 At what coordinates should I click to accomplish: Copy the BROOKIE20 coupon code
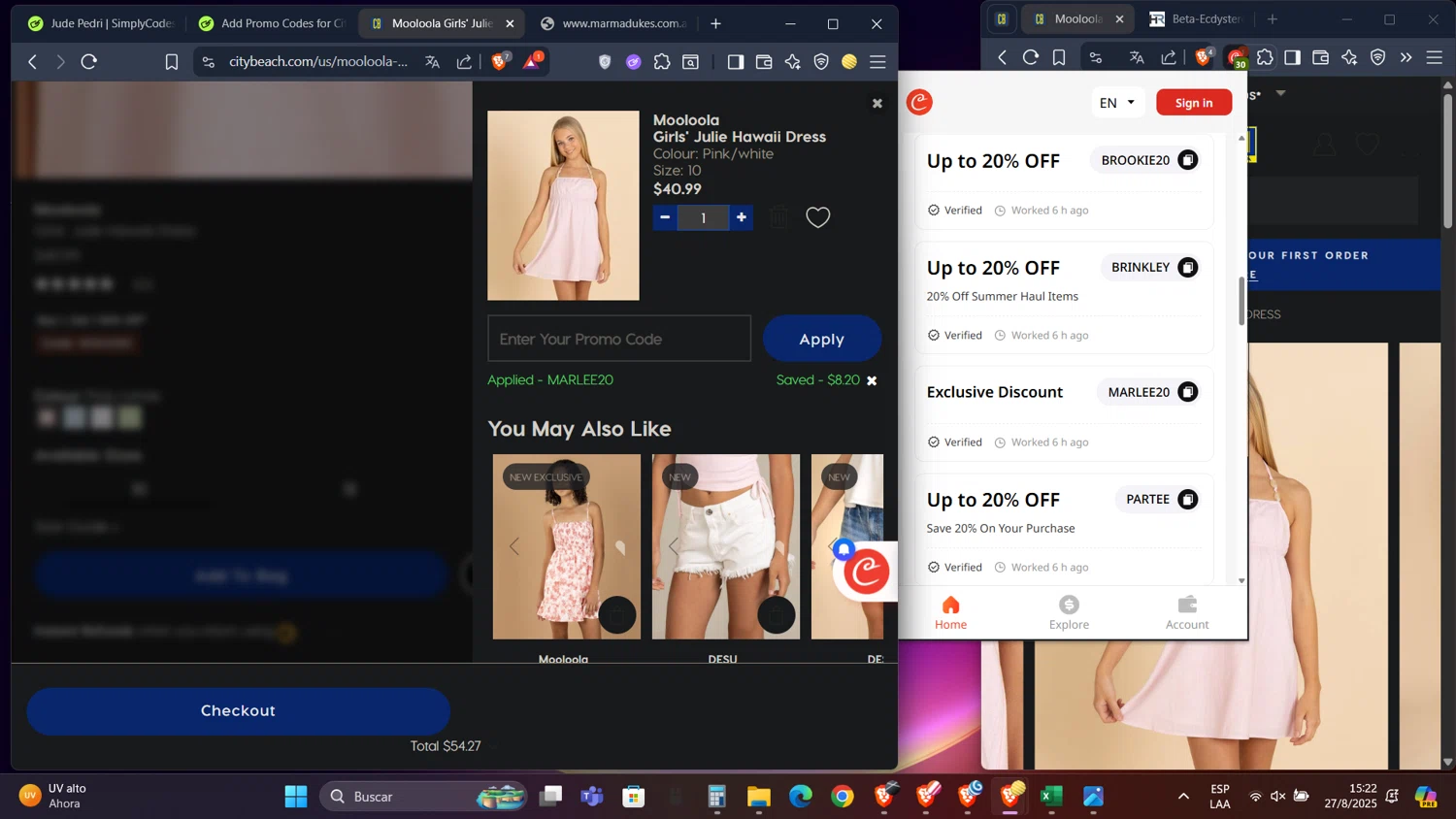[1187, 160]
